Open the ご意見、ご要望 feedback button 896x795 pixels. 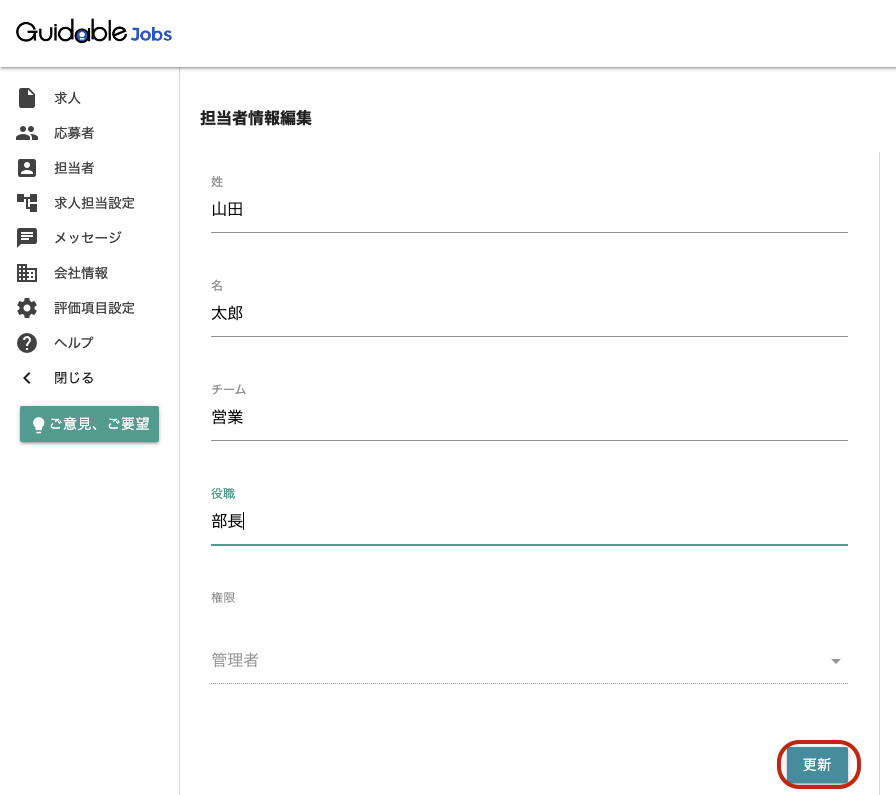point(90,424)
